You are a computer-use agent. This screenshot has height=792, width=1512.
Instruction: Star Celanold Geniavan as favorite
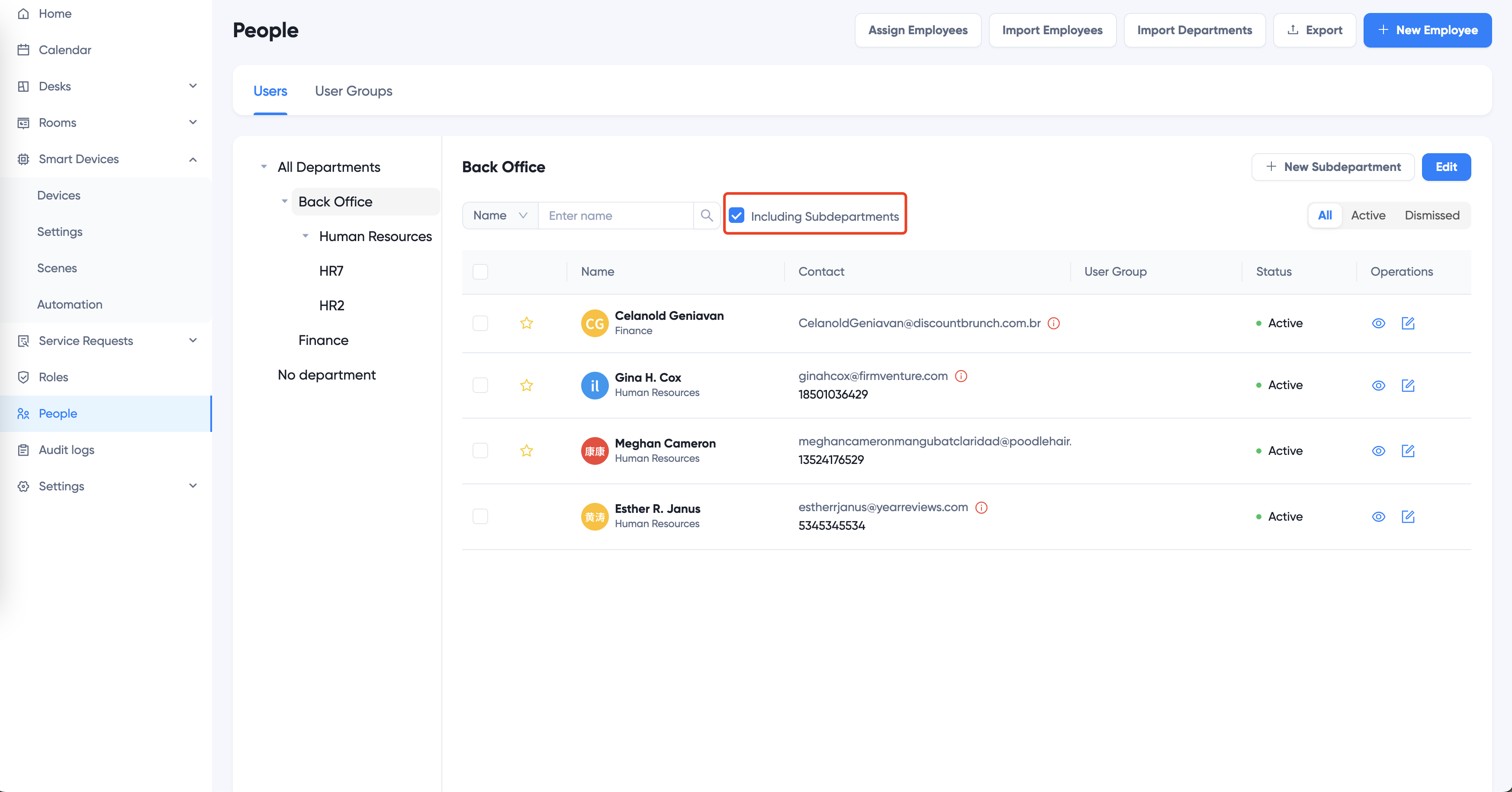tap(527, 323)
